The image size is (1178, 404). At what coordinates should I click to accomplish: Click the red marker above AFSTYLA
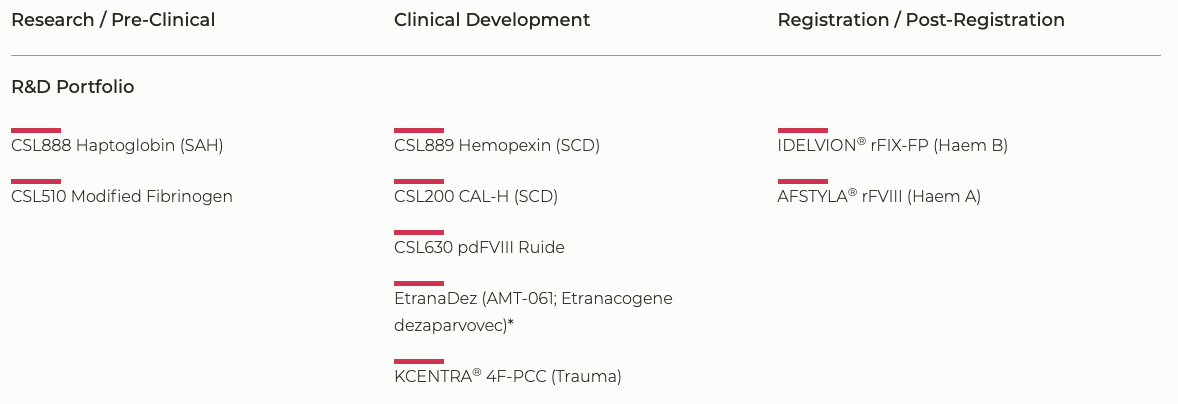(803, 181)
